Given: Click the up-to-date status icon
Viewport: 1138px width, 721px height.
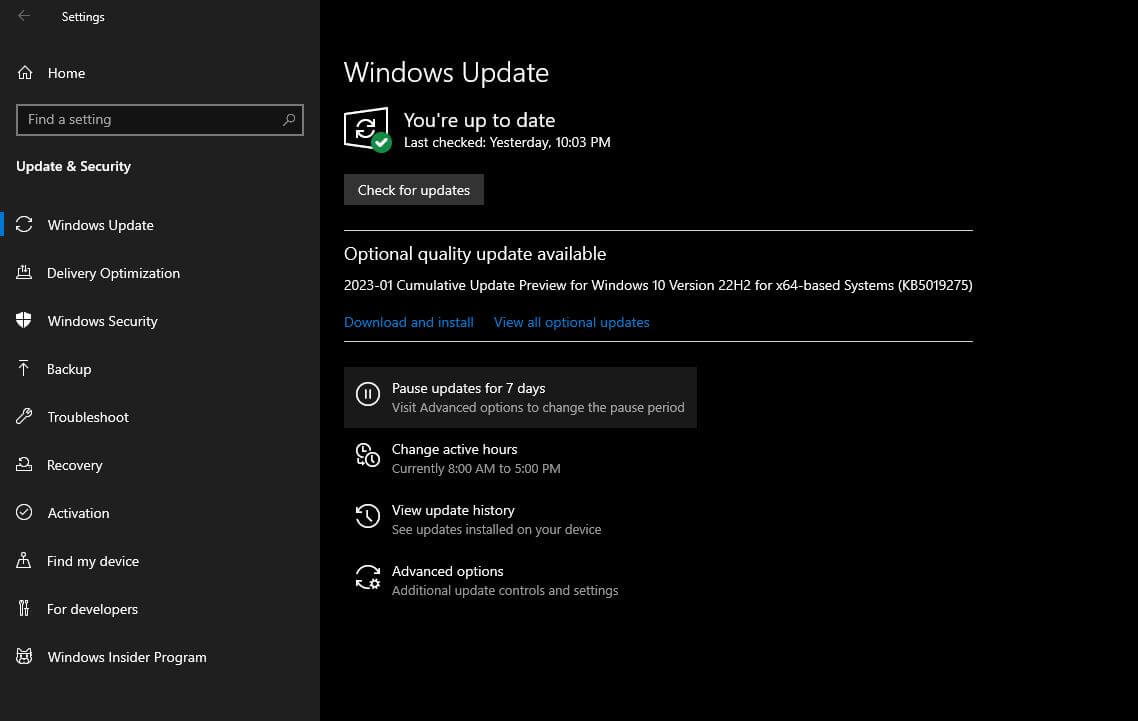Looking at the screenshot, I should tap(367, 129).
